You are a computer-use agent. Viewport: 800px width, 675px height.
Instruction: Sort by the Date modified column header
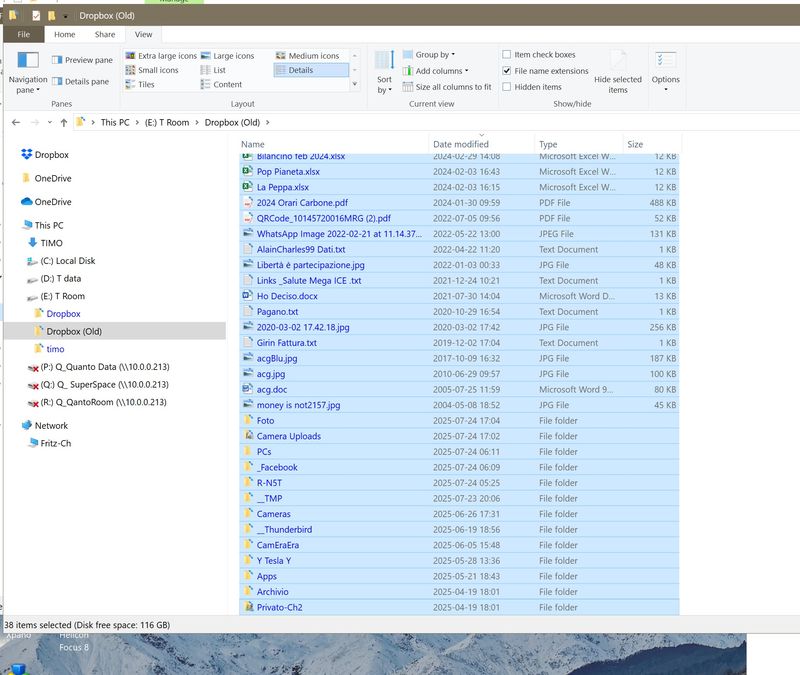(x=461, y=145)
